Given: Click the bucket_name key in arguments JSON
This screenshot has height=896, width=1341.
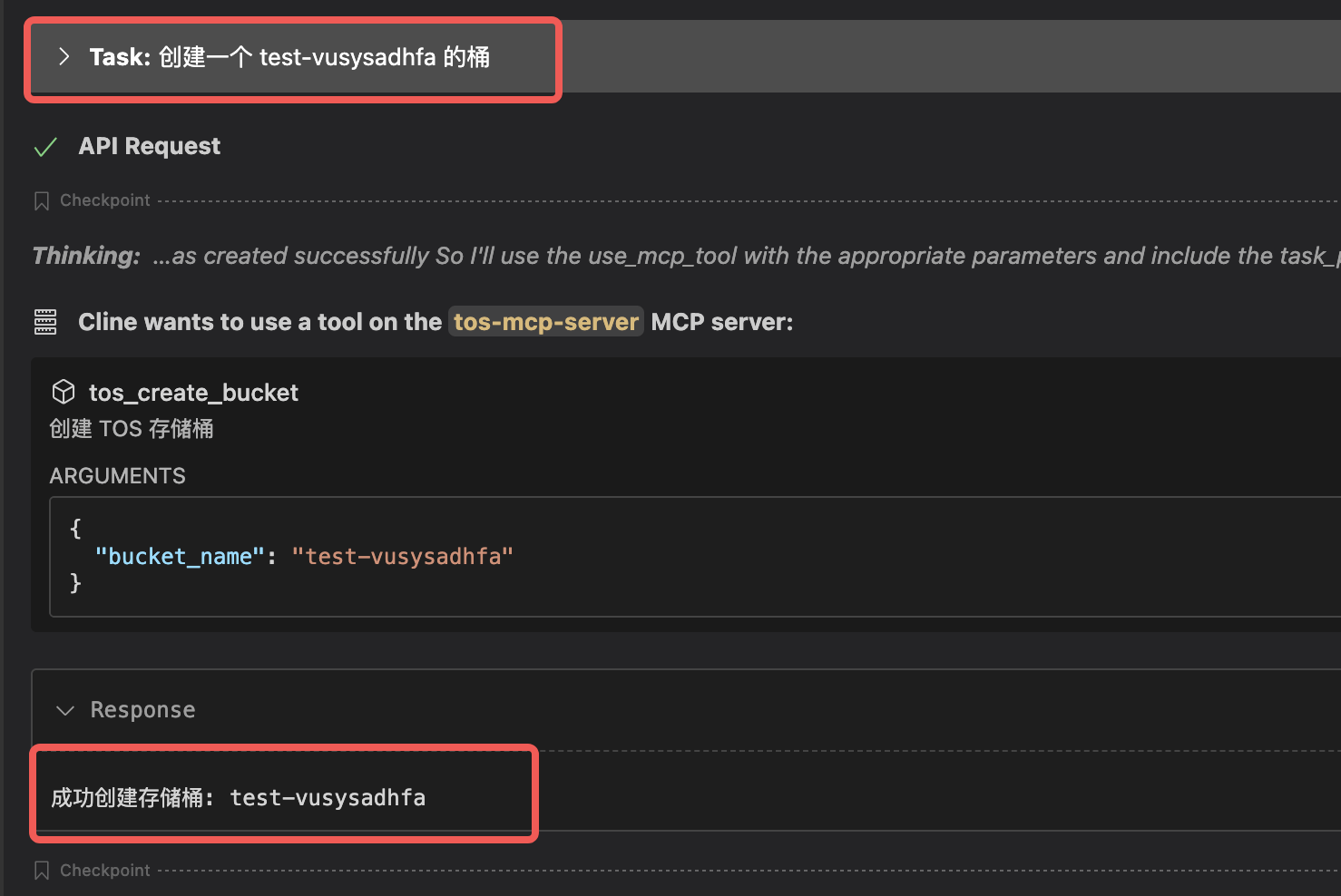Looking at the screenshot, I should point(180,556).
